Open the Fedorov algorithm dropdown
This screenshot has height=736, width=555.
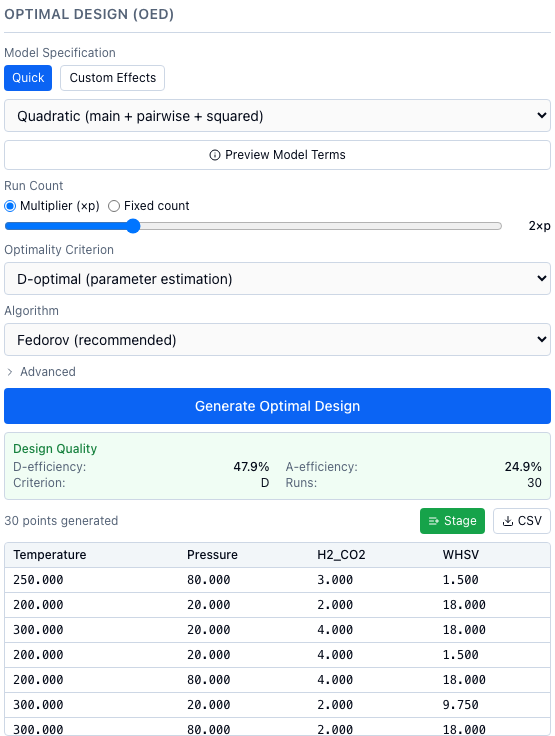point(278,339)
